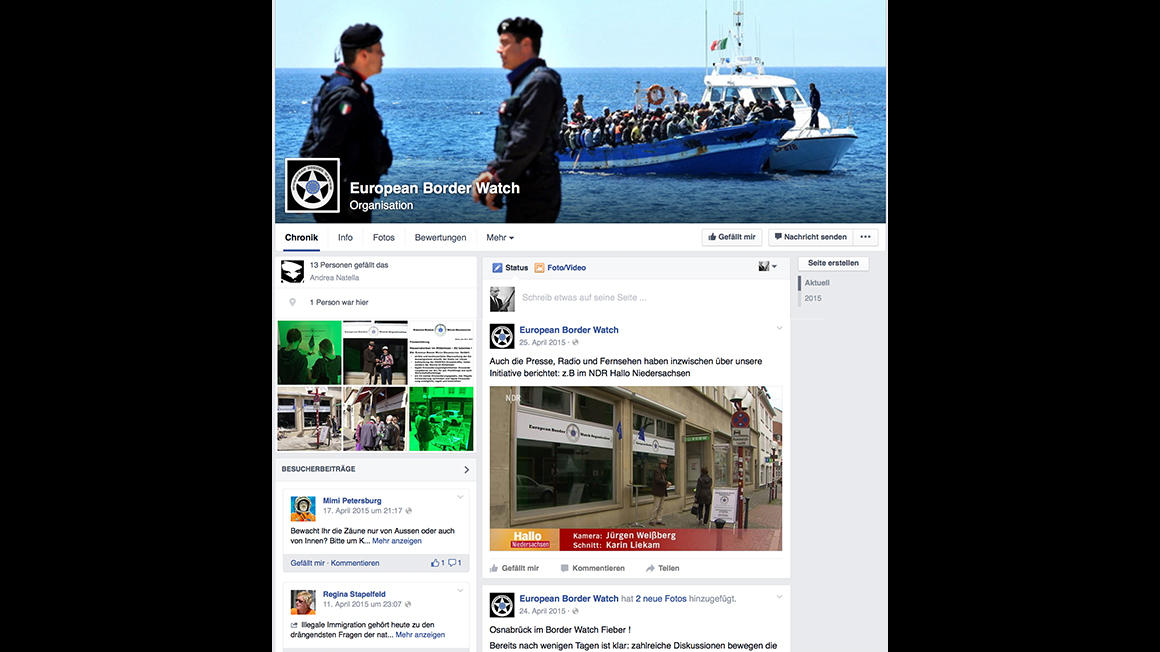Open the 17. April 2015 um 21:17 timestamp
The image size is (1160, 652).
(362, 511)
